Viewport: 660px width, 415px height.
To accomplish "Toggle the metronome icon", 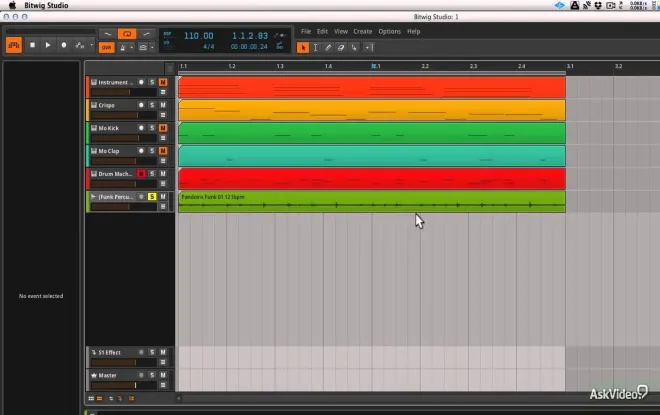I will coord(123,48).
